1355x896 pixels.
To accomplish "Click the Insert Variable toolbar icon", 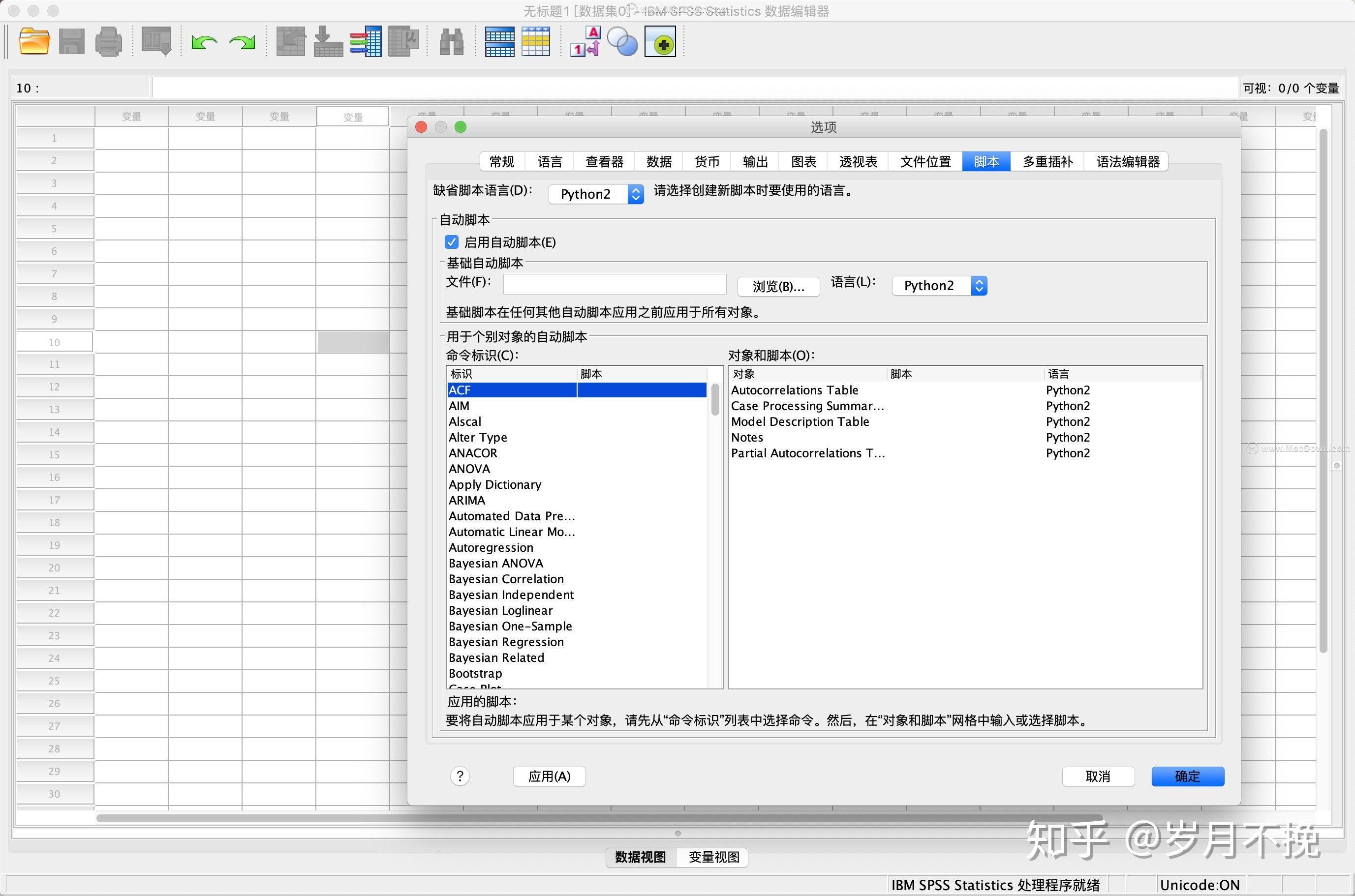I will pyautogui.click(x=536, y=41).
